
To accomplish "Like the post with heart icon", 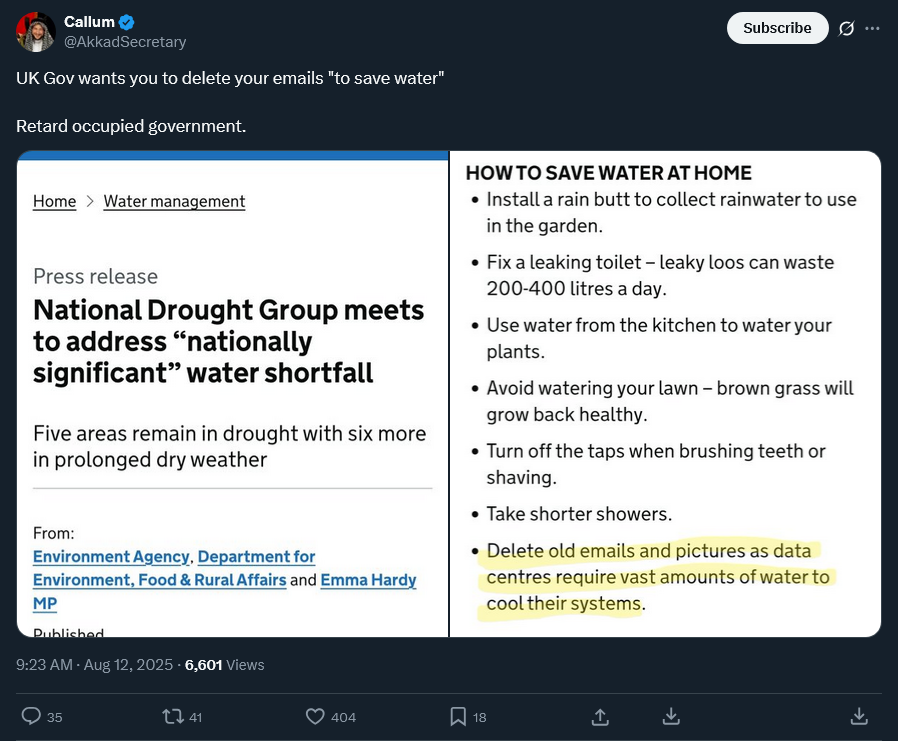I will [x=315, y=716].
